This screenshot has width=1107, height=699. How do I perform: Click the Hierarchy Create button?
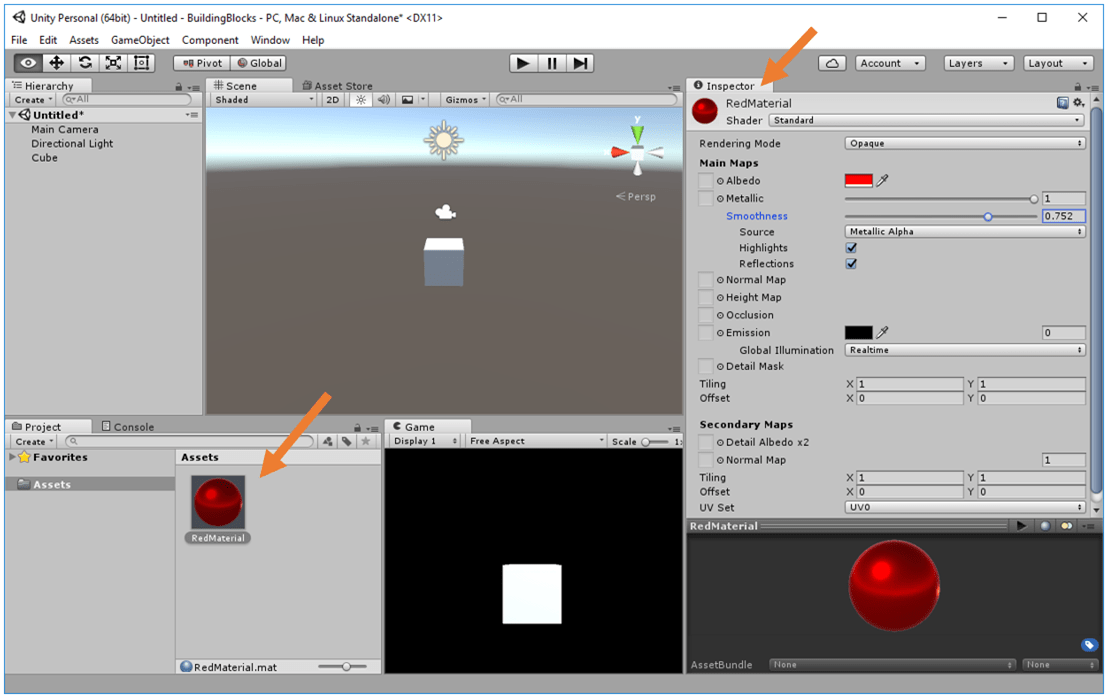[x=30, y=99]
